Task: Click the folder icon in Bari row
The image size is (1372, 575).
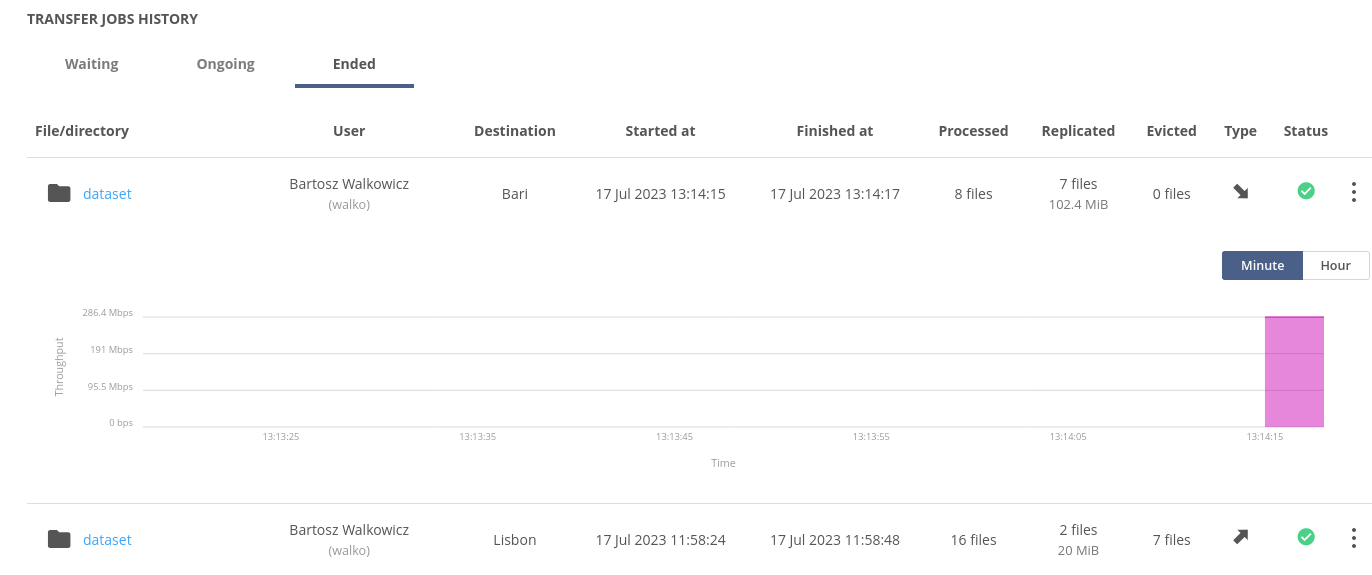Action: pyautogui.click(x=59, y=193)
